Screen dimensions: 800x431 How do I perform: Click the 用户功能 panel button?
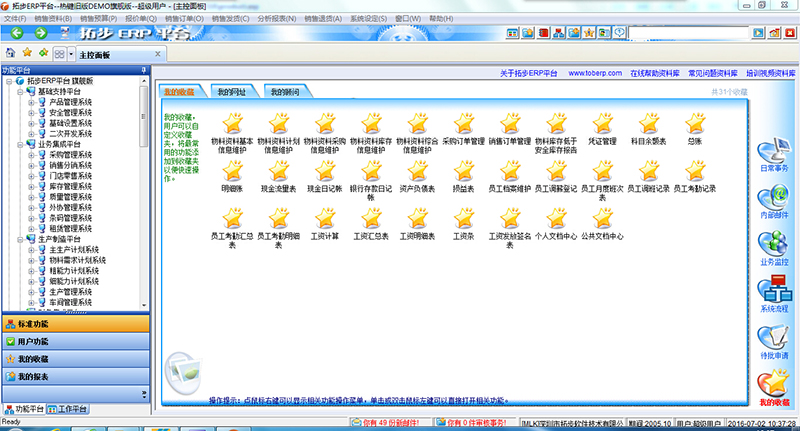pyautogui.click(x=33, y=341)
